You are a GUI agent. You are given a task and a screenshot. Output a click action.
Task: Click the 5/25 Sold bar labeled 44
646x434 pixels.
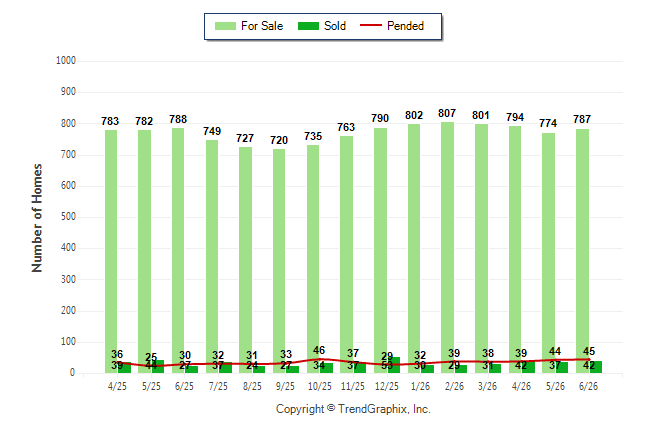point(158,366)
